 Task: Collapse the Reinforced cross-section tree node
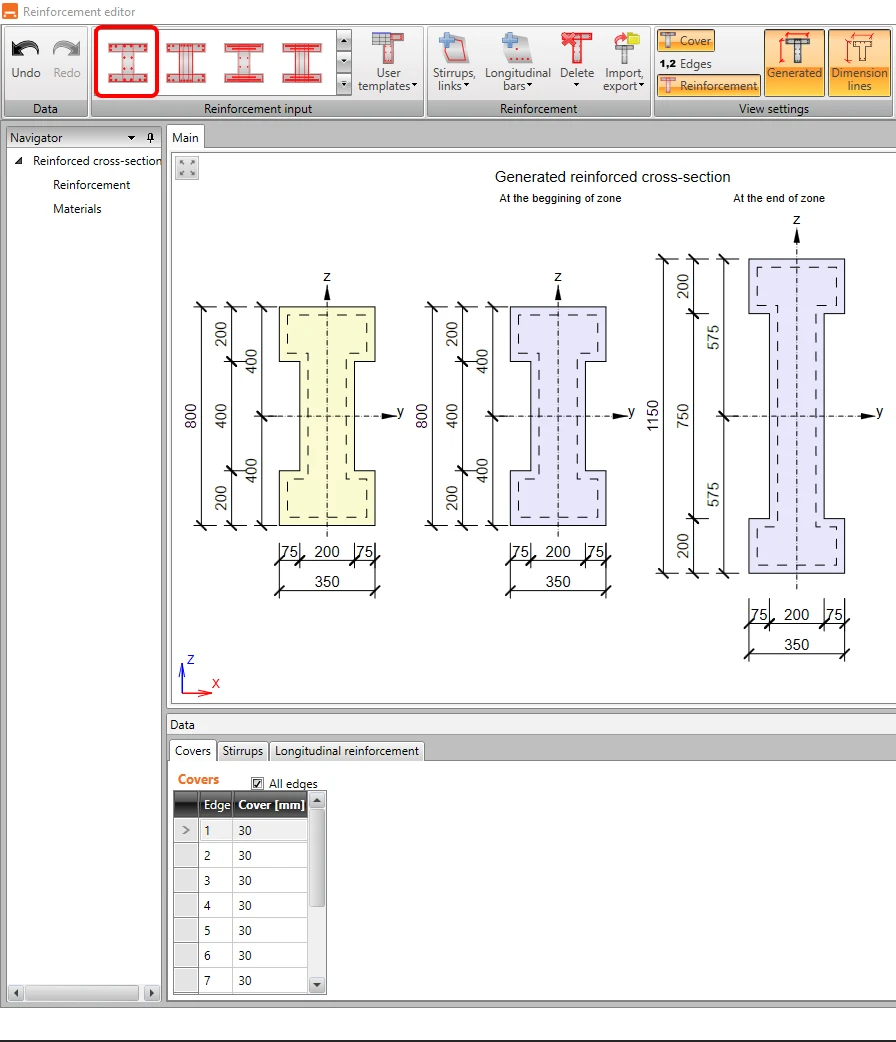[x=19, y=161]
